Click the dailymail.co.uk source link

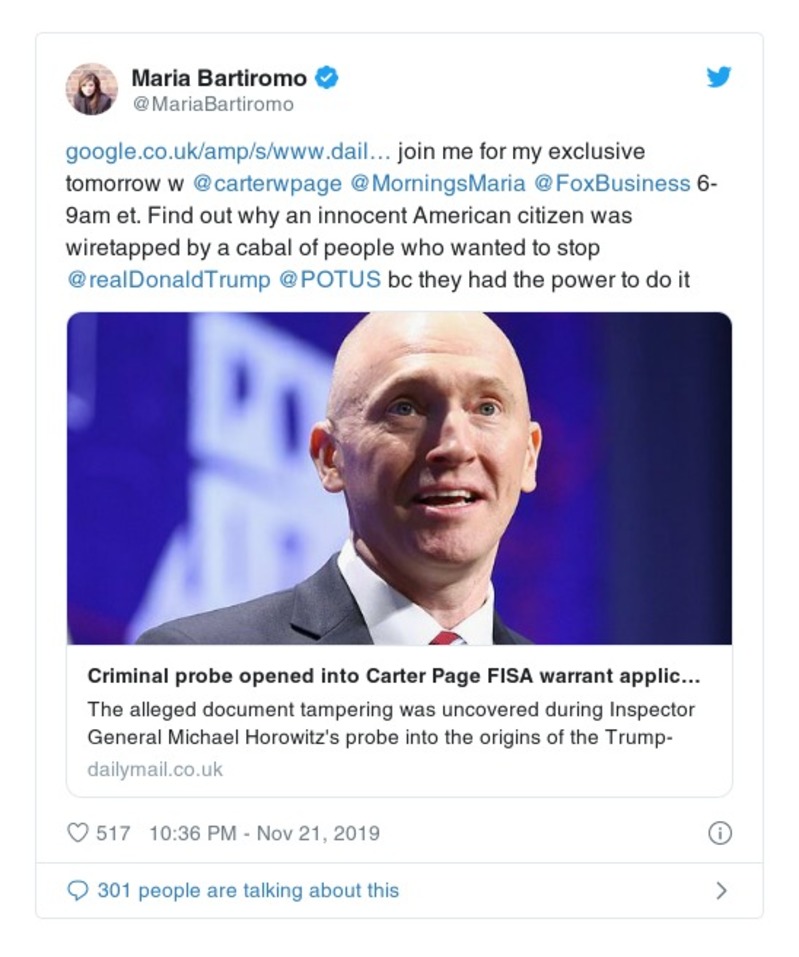click(x=155, y=770)
